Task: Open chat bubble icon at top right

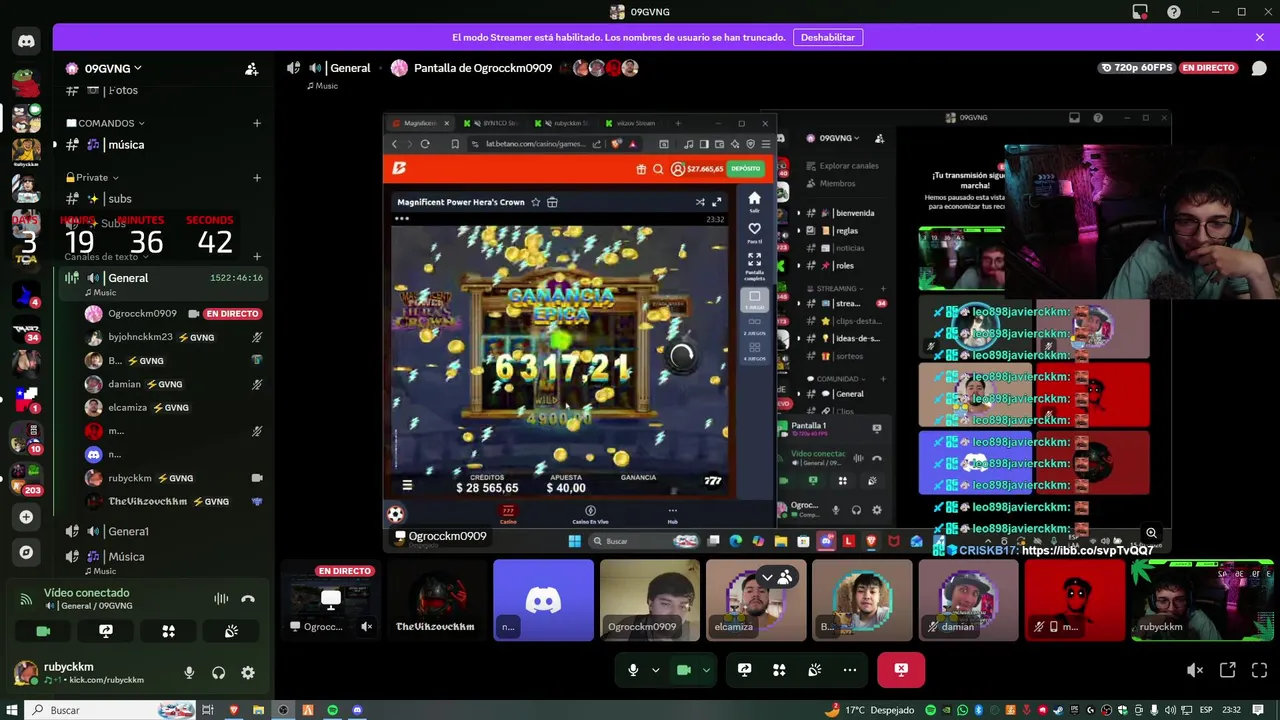Action: (x=1259, y=68)
